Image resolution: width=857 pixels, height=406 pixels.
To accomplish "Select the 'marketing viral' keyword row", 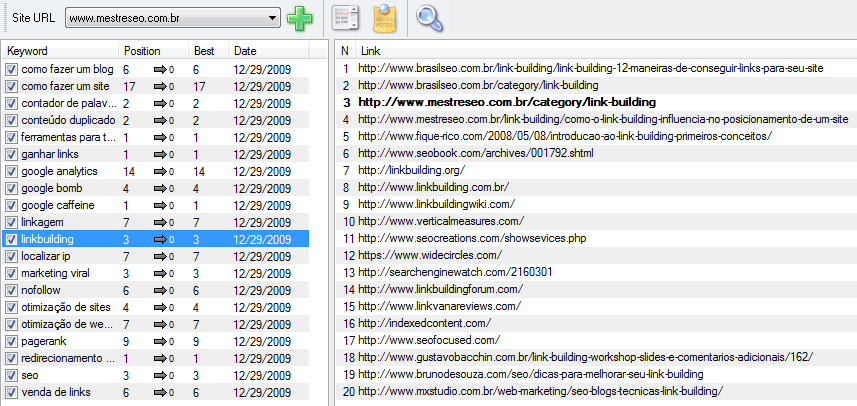I will click(58, 273).
